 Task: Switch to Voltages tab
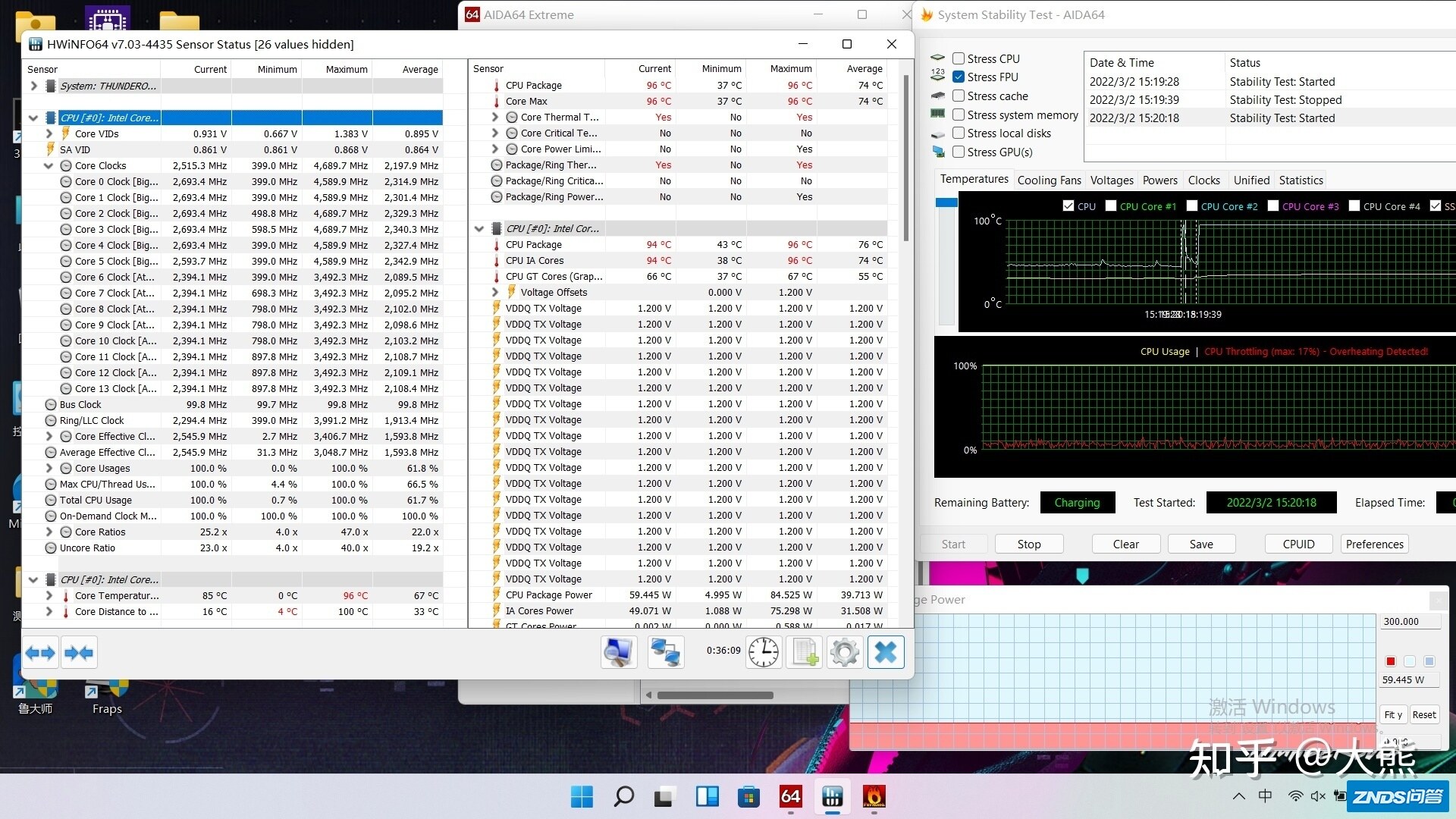pyautogui.click(x=1112, y=180)
